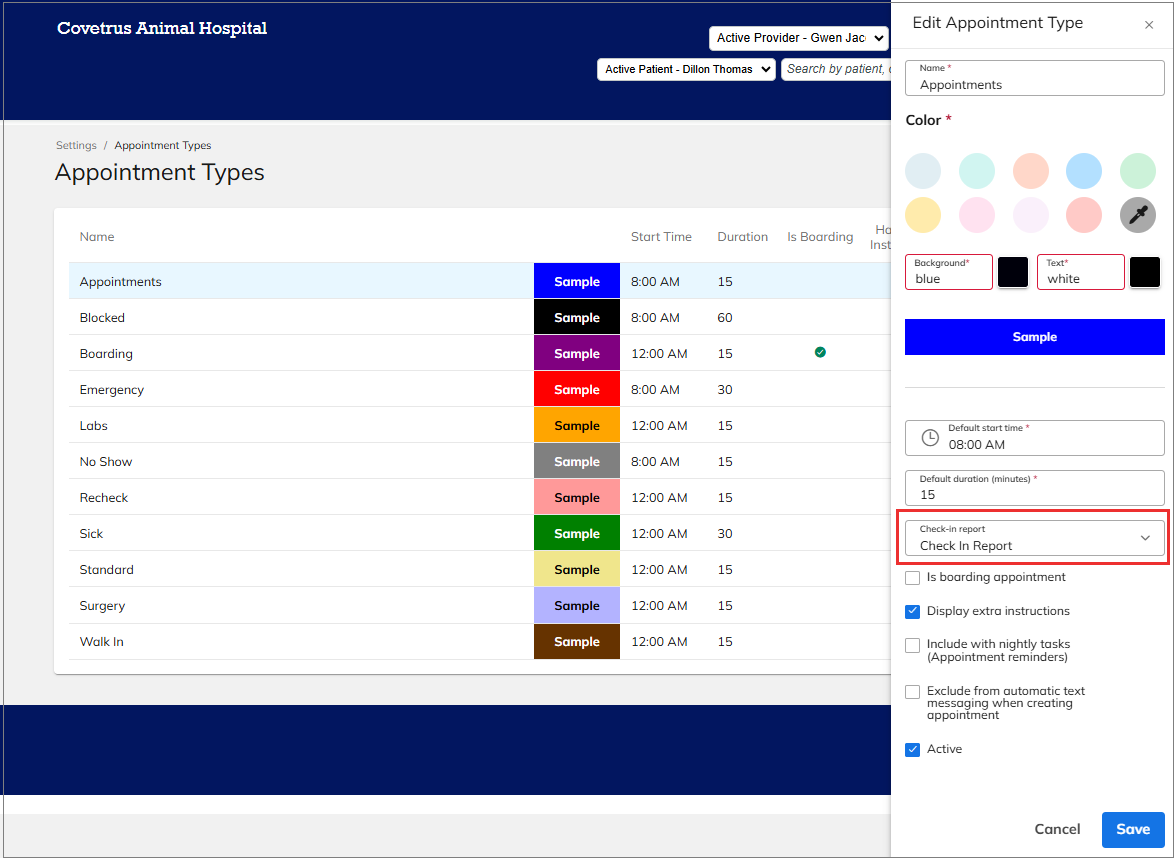Click the brown Walk In Sample swatch

coord(577,642)
